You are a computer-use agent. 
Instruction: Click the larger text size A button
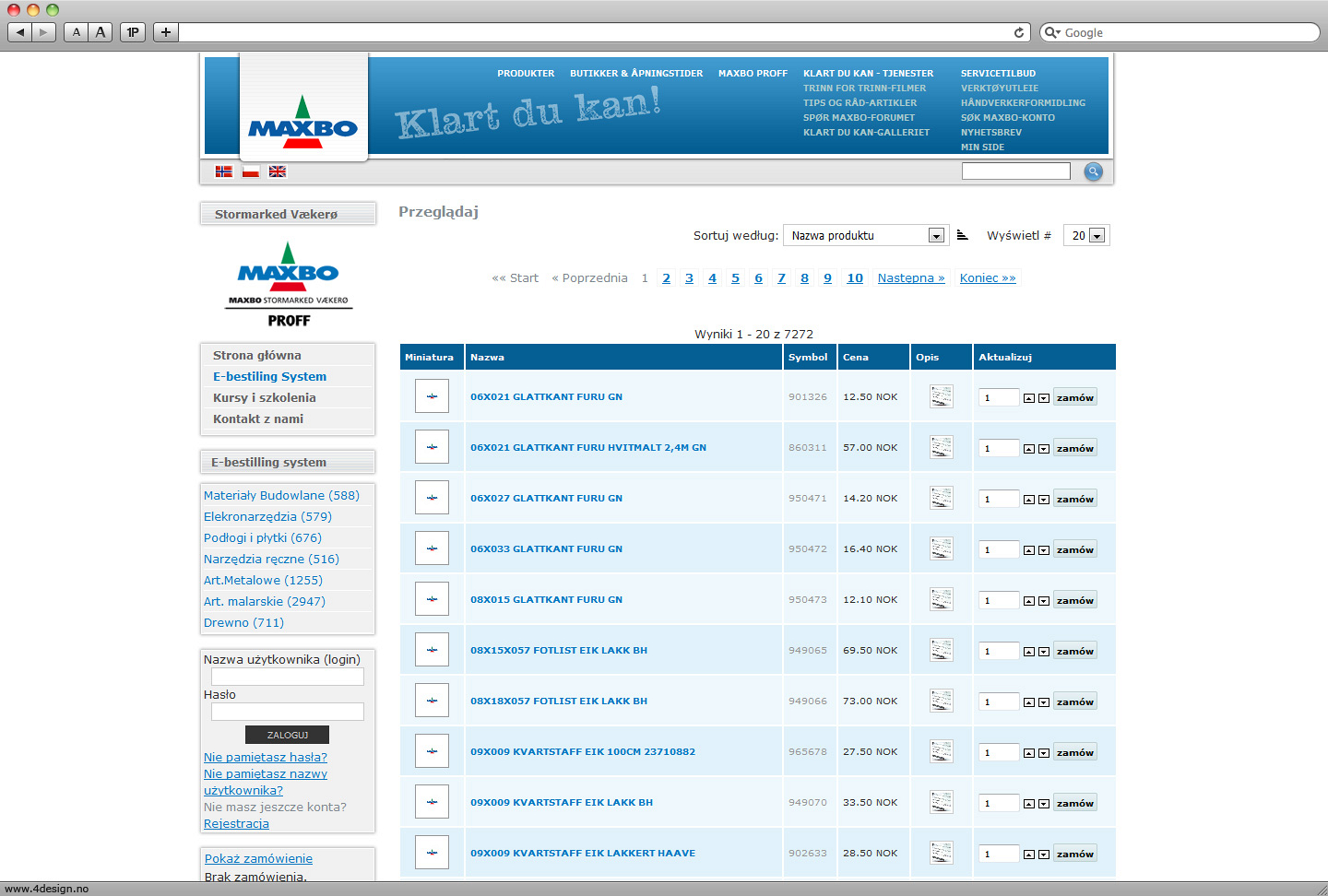point(101,32)
